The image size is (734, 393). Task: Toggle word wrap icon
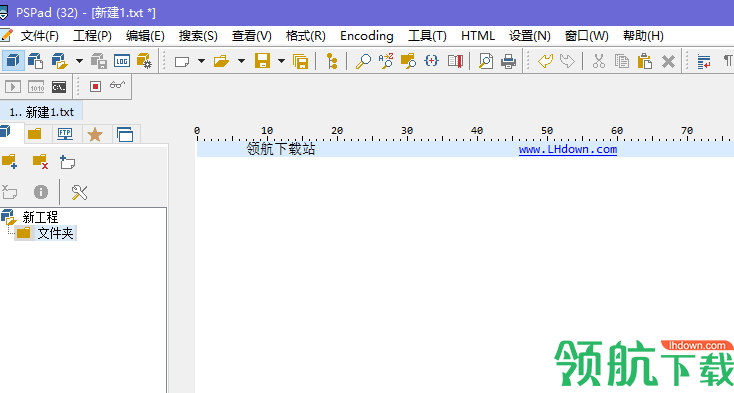[704, 61]
